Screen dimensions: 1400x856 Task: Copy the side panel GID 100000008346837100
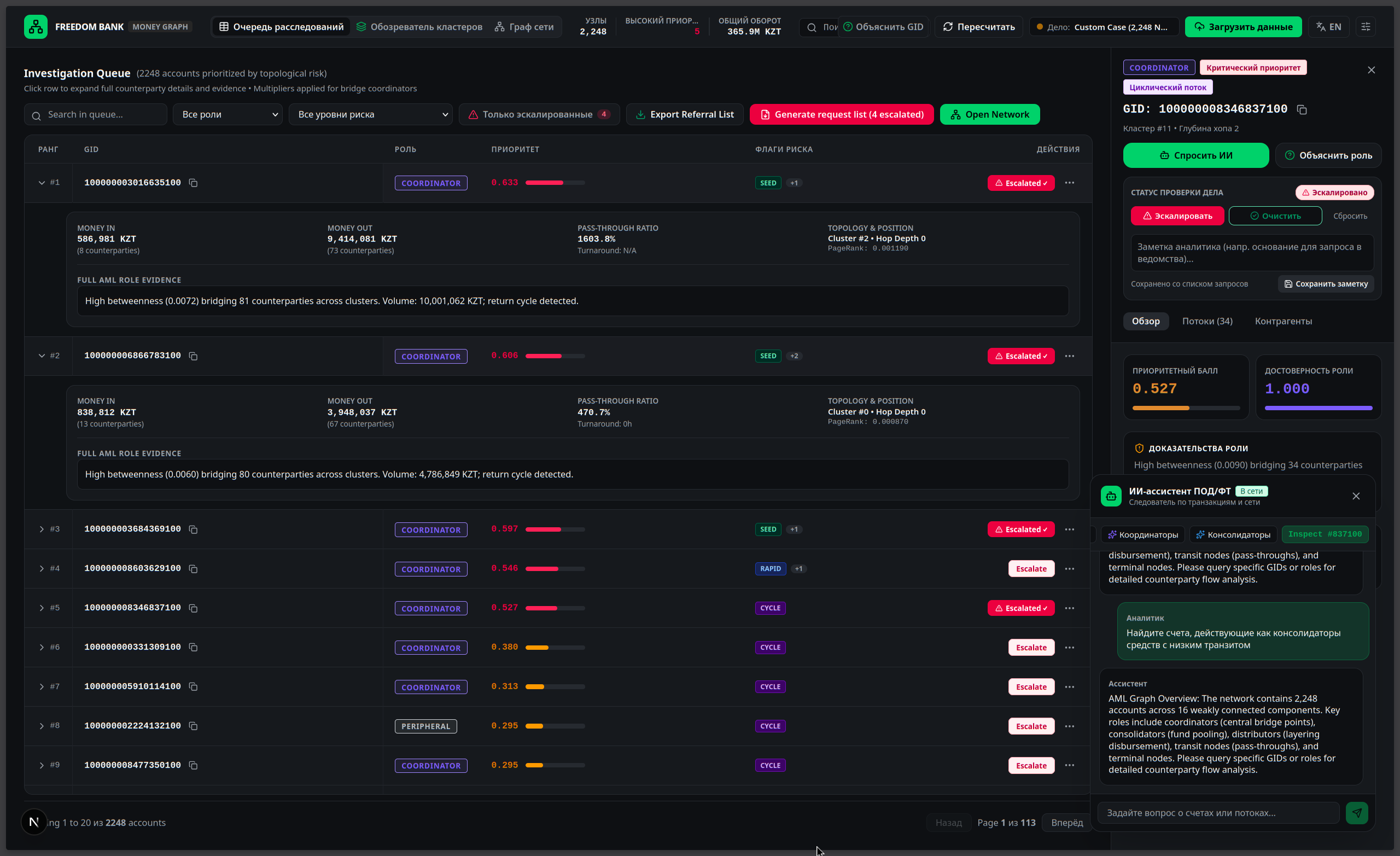(1302, 110)
